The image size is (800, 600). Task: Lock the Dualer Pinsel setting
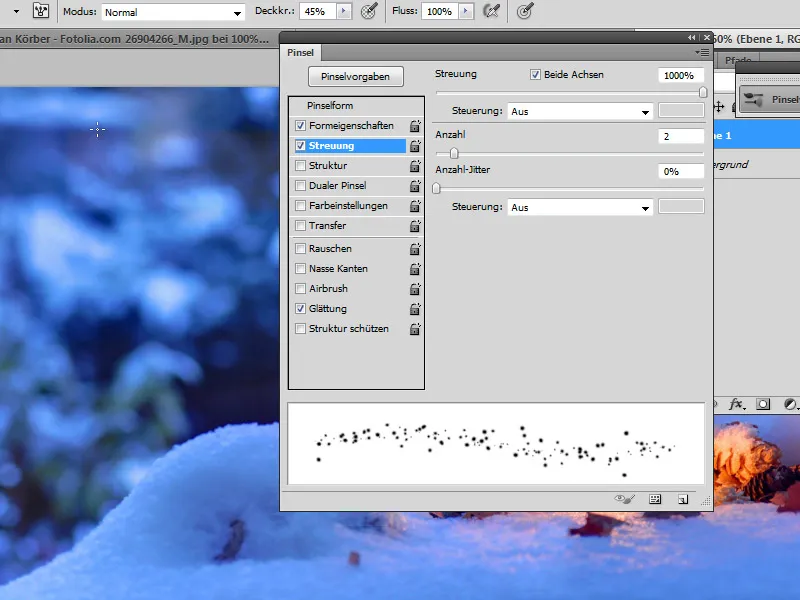tap(415, 186)
